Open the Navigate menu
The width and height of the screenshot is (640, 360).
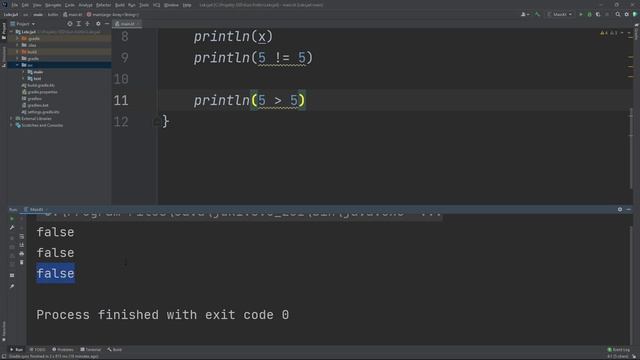coord(53,5)
